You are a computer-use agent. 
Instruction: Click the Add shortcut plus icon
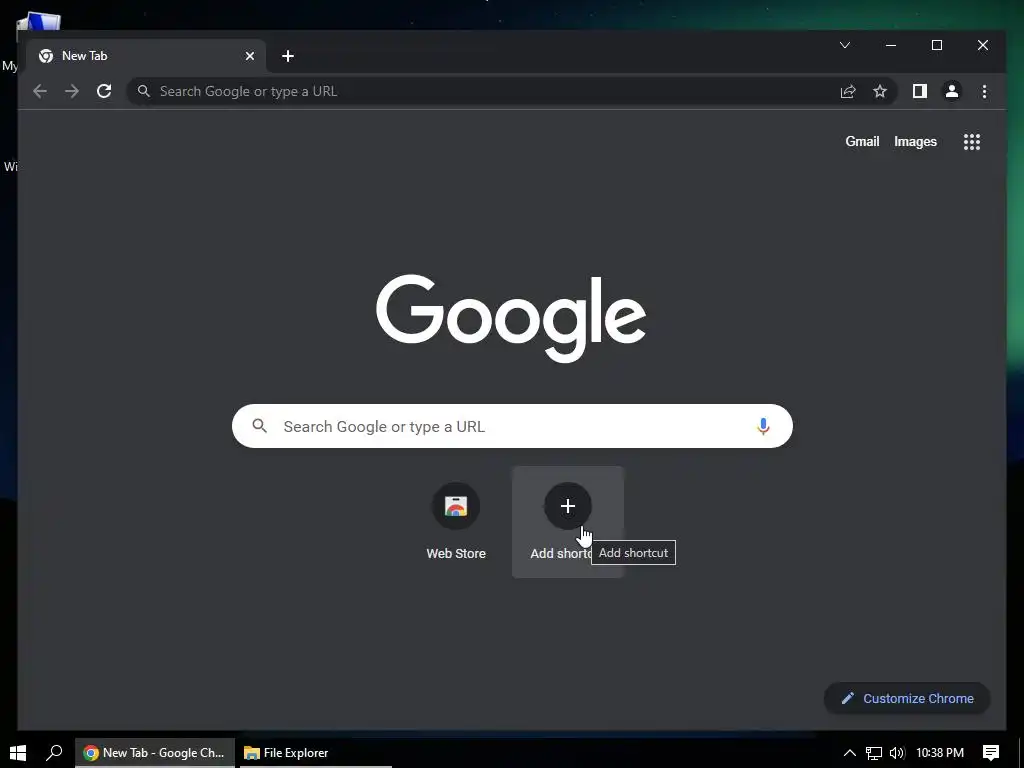(x=568, y=506)
